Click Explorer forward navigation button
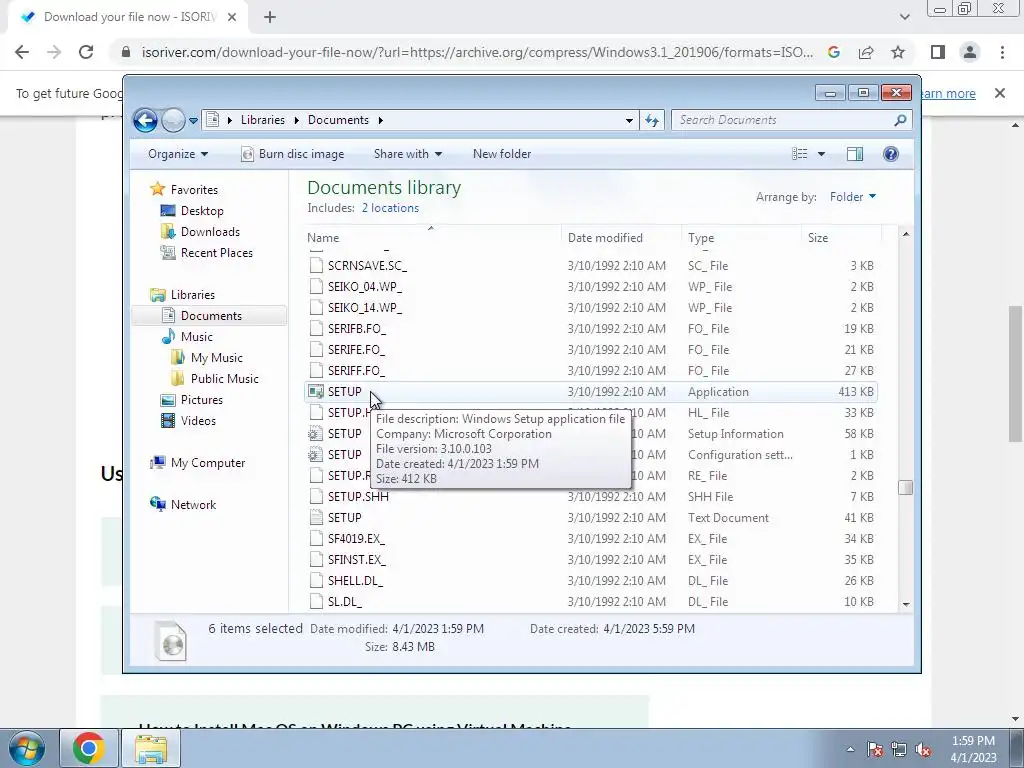This screenshot has width=1024, height=768. pos(173,120)
